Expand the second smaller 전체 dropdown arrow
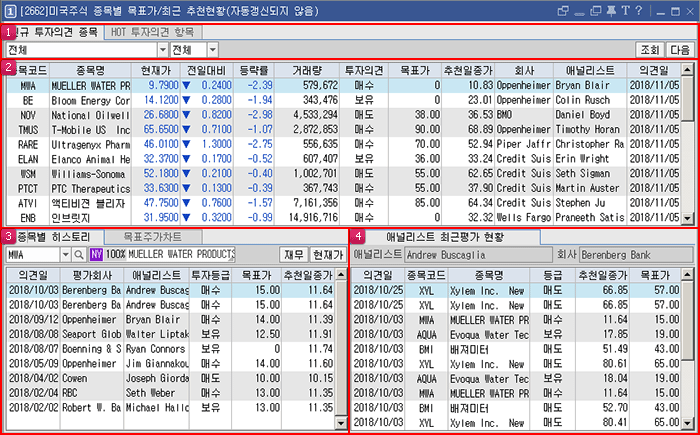 [x=212, y=50]
